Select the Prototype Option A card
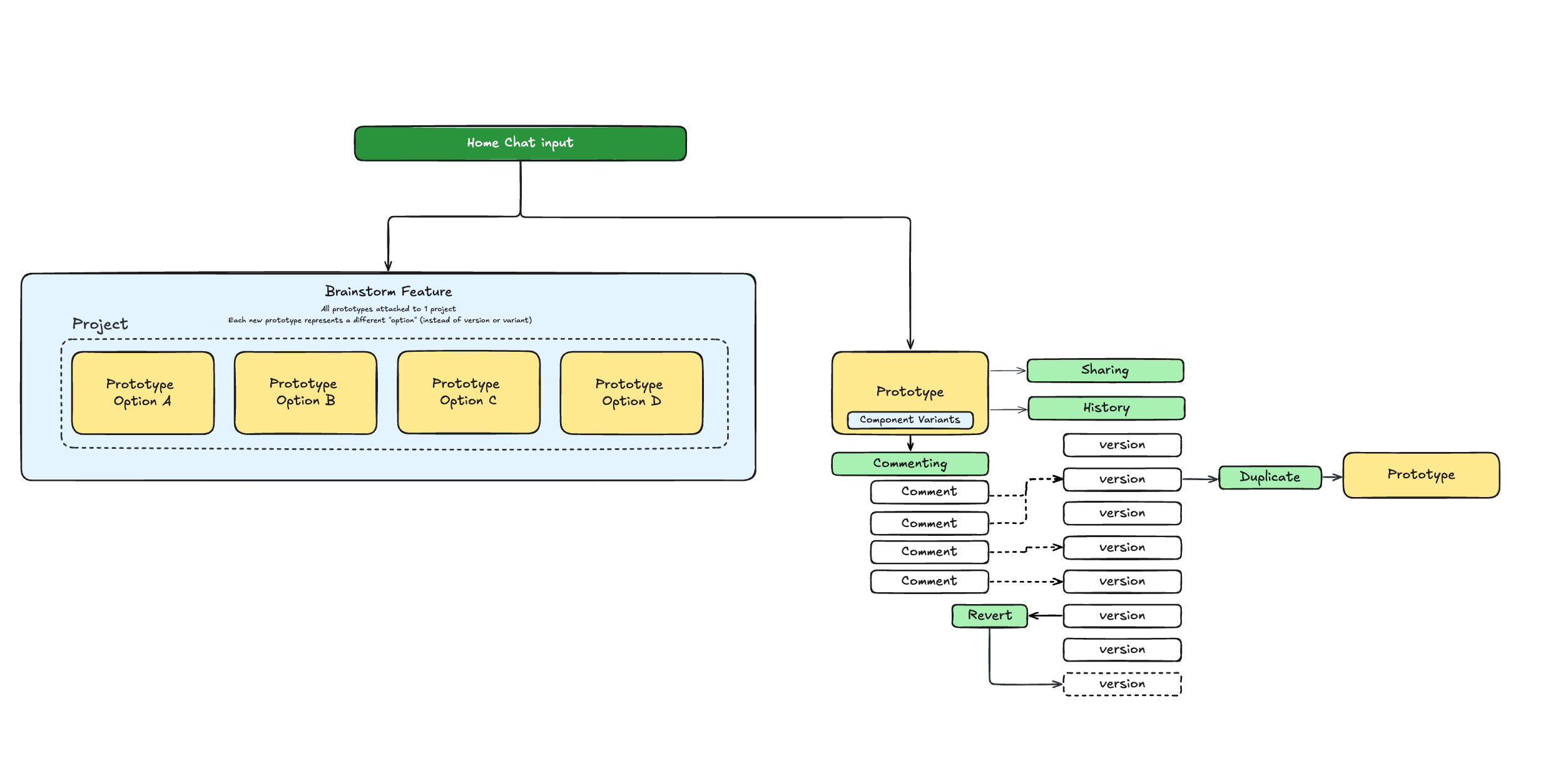 [x=143, y=393]
